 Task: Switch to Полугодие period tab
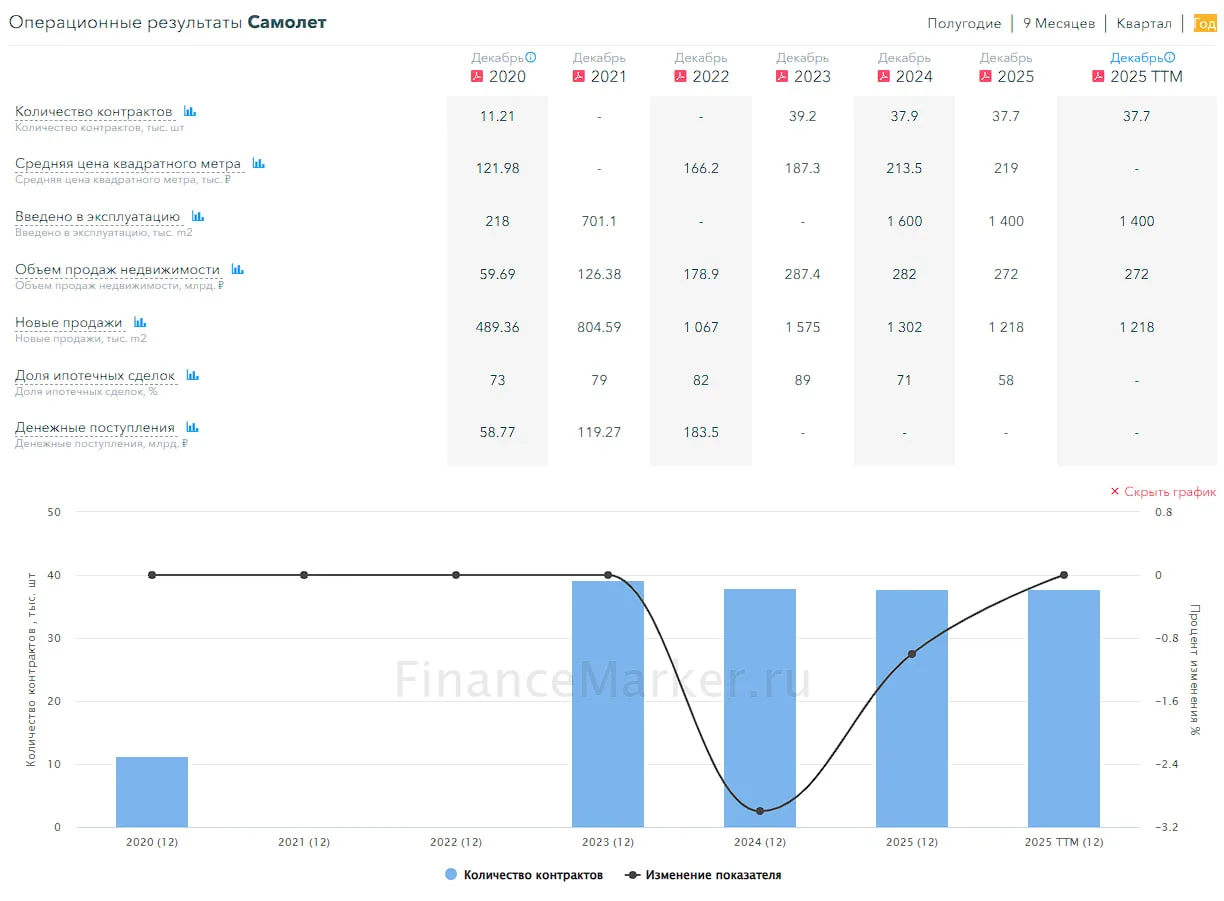[964, 23]
